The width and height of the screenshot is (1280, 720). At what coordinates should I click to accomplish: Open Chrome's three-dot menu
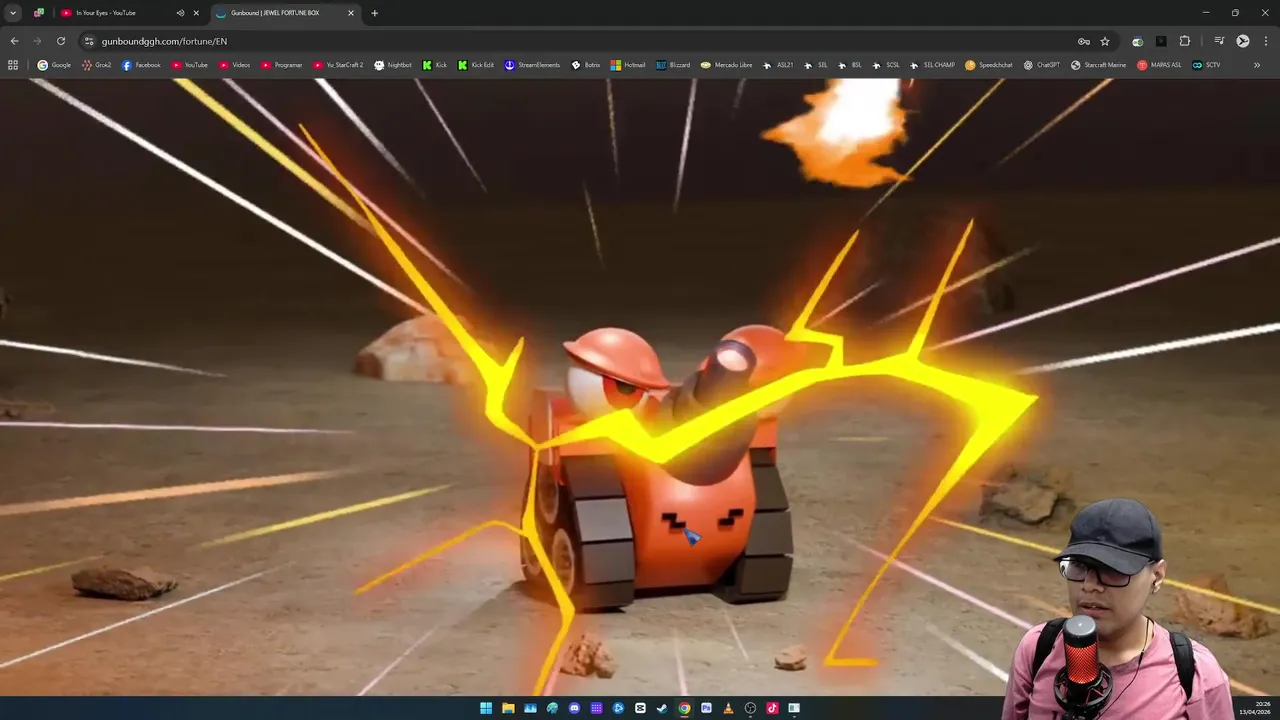point(1265,41)
